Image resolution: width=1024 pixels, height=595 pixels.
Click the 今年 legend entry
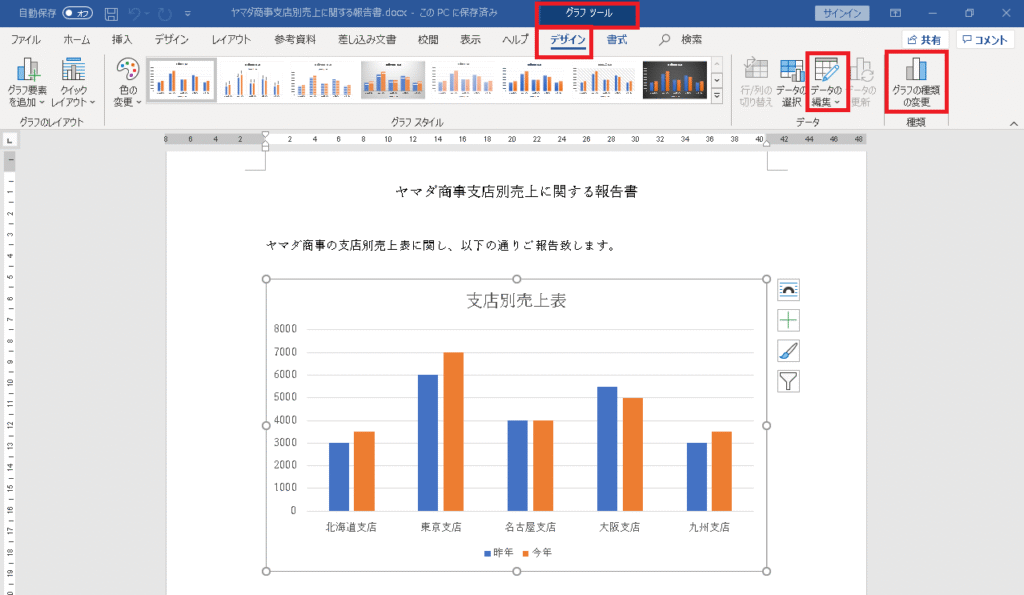pos(537,553)
